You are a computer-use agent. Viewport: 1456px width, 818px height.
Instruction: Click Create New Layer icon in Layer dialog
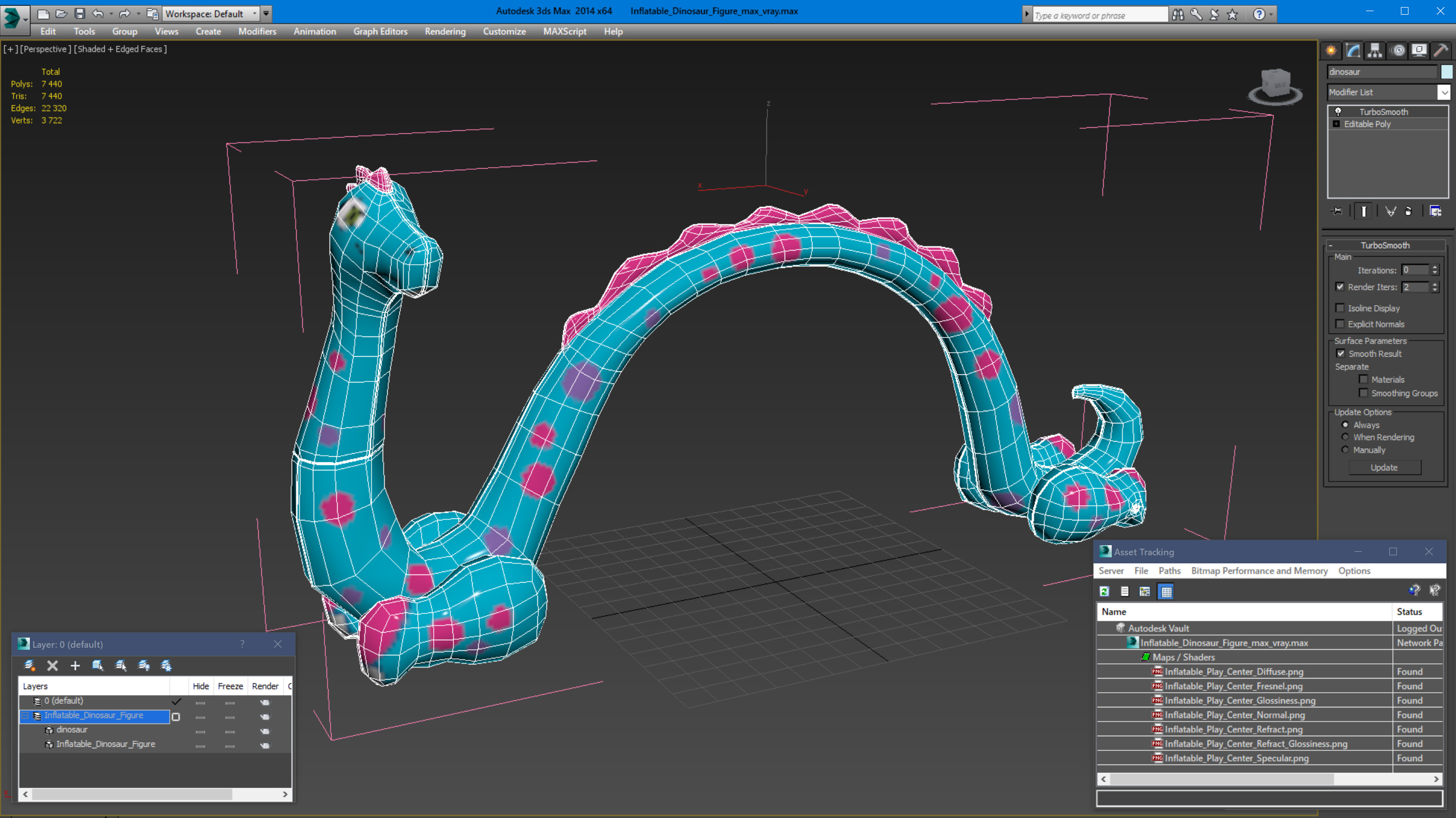[x=29, y=665]
